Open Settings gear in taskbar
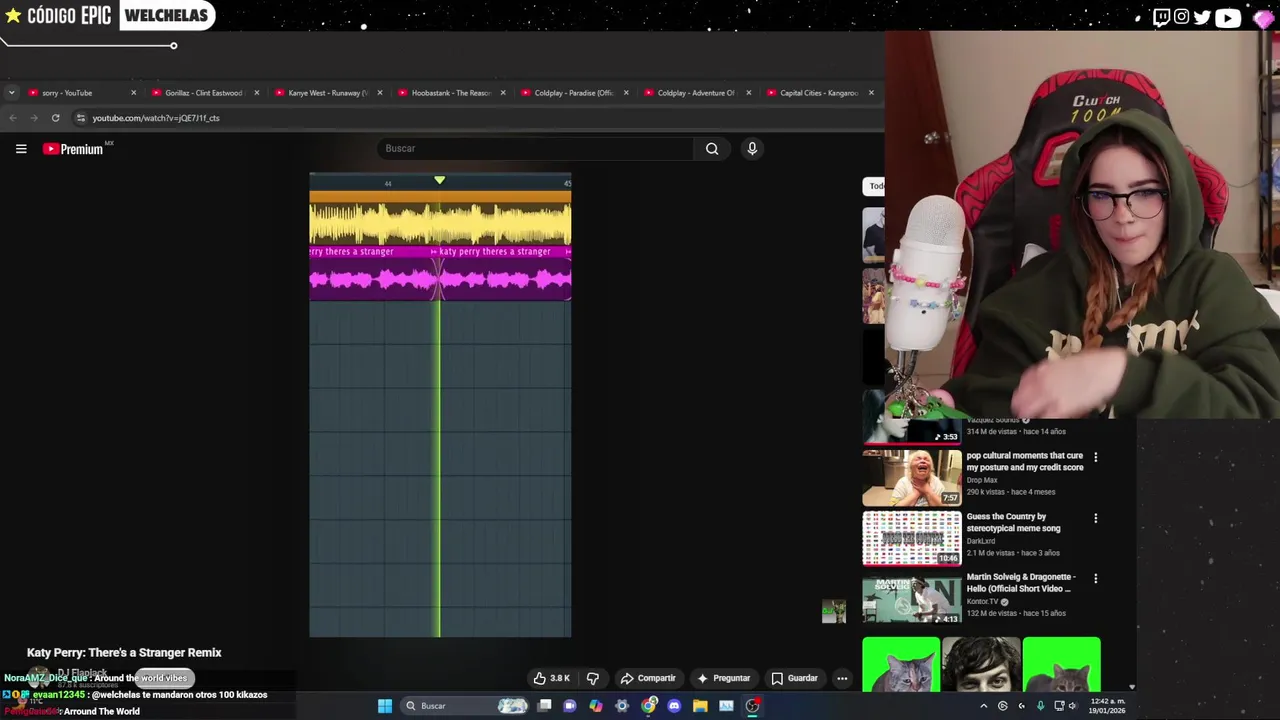The width and height of the screenshot is (1280, 720). pos(622,706)
